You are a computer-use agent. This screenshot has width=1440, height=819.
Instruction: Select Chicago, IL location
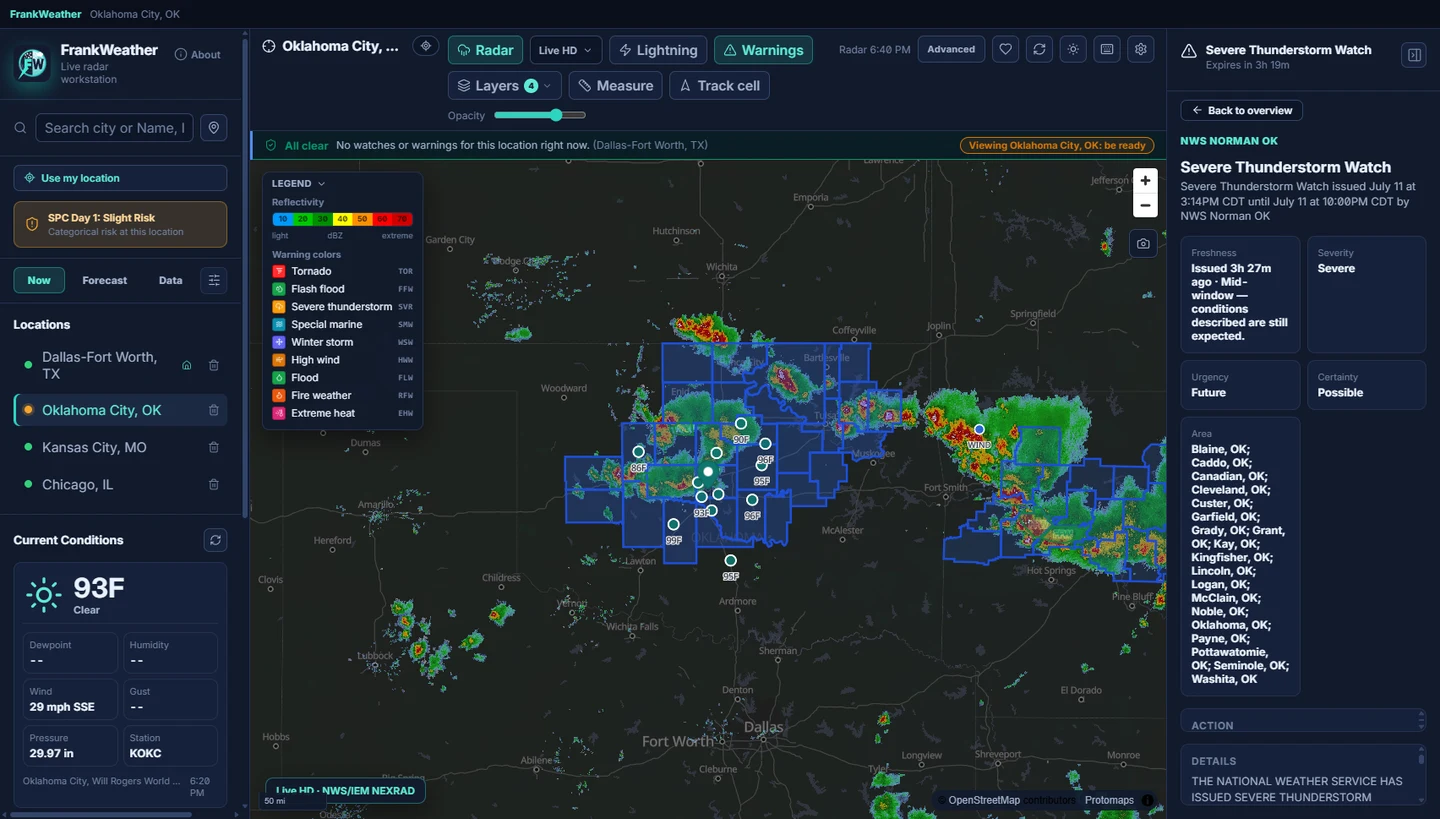(77, 484)
